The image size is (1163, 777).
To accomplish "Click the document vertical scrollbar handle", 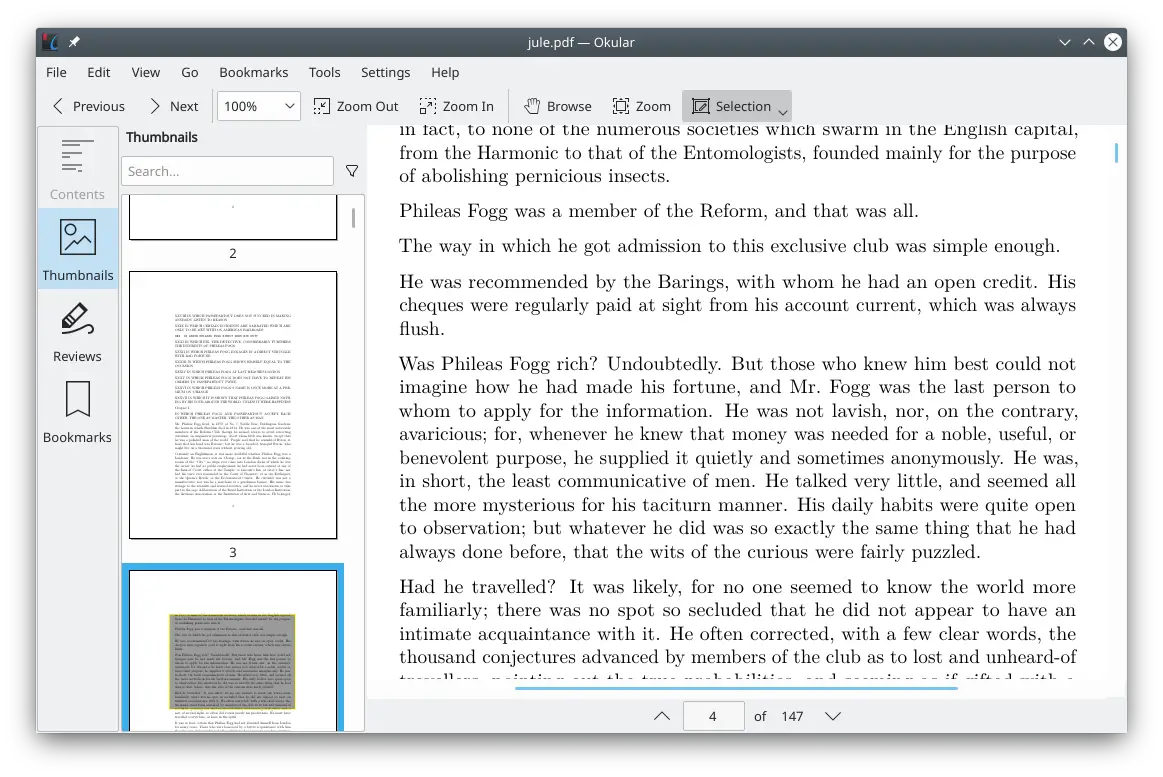I will point(1116,153).
